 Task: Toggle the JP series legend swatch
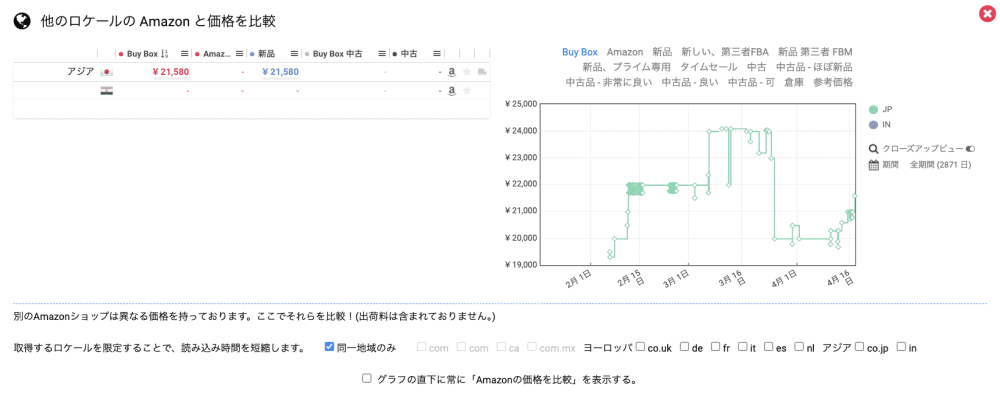click(x=873, y=109)
